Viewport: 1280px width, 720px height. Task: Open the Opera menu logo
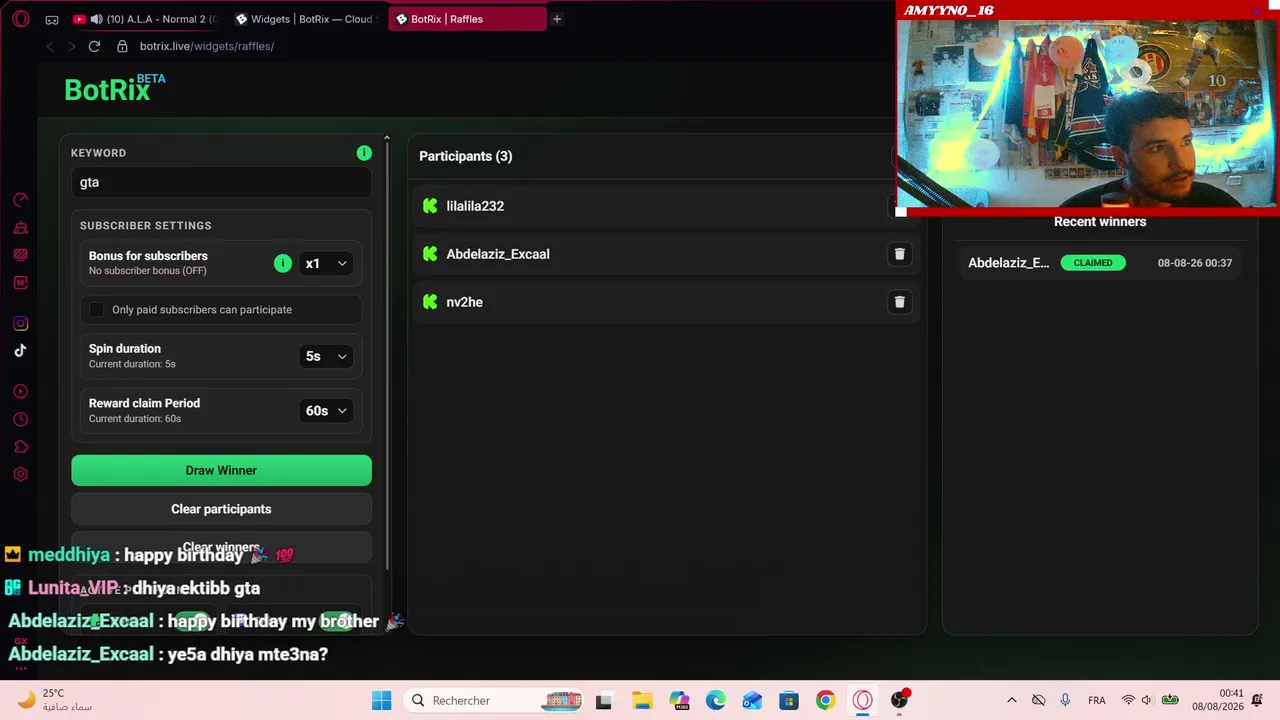coord(20,19)
